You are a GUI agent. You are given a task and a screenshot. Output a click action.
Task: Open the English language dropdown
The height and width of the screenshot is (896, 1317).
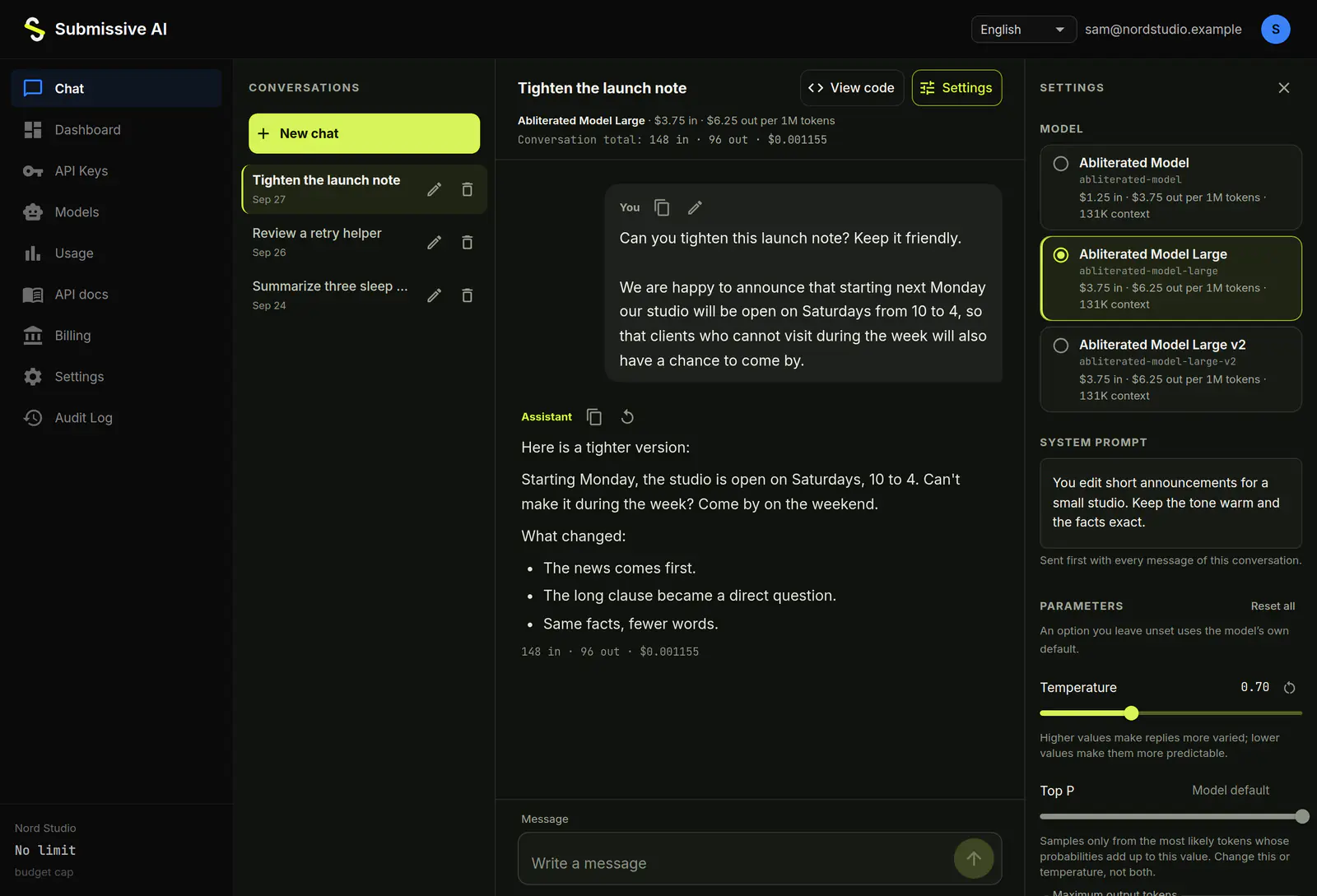pos(1023,30)
